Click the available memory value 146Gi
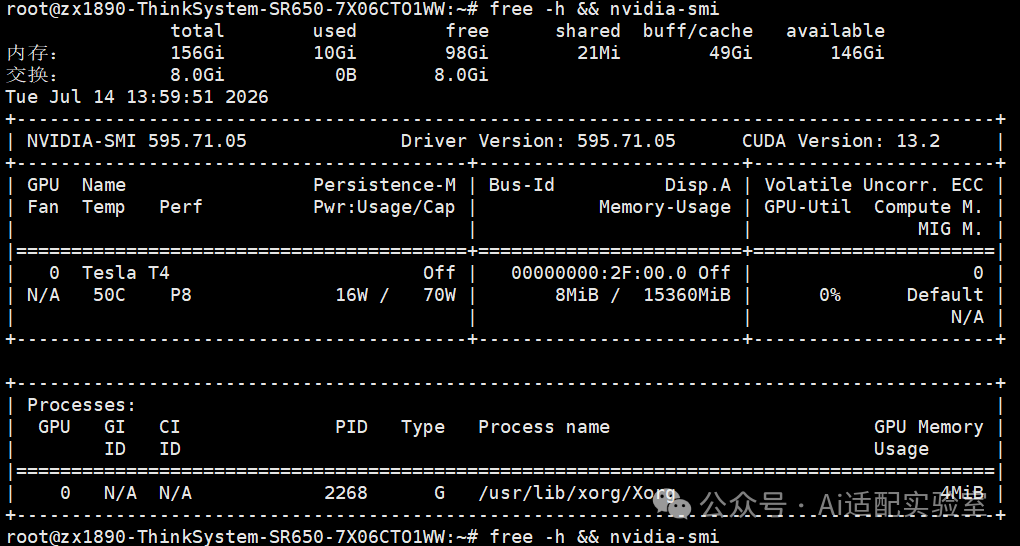 [857, 53]
